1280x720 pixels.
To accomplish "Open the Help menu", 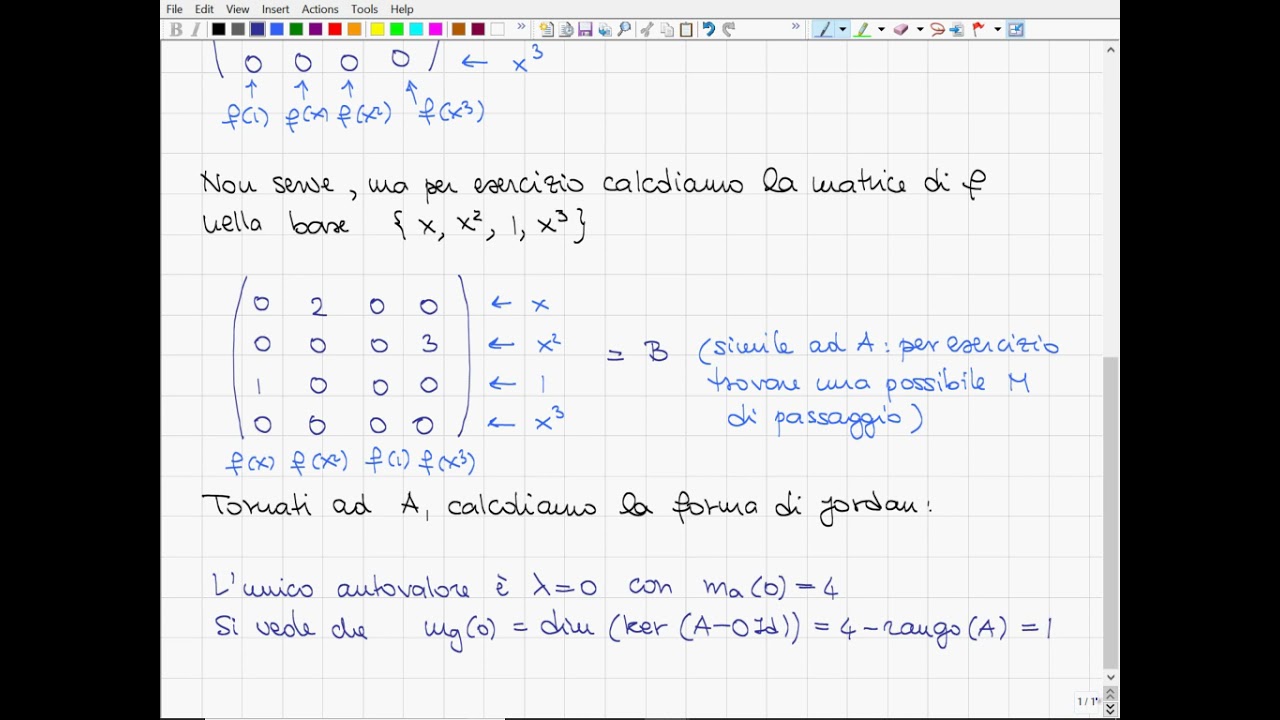I will 402,9.
